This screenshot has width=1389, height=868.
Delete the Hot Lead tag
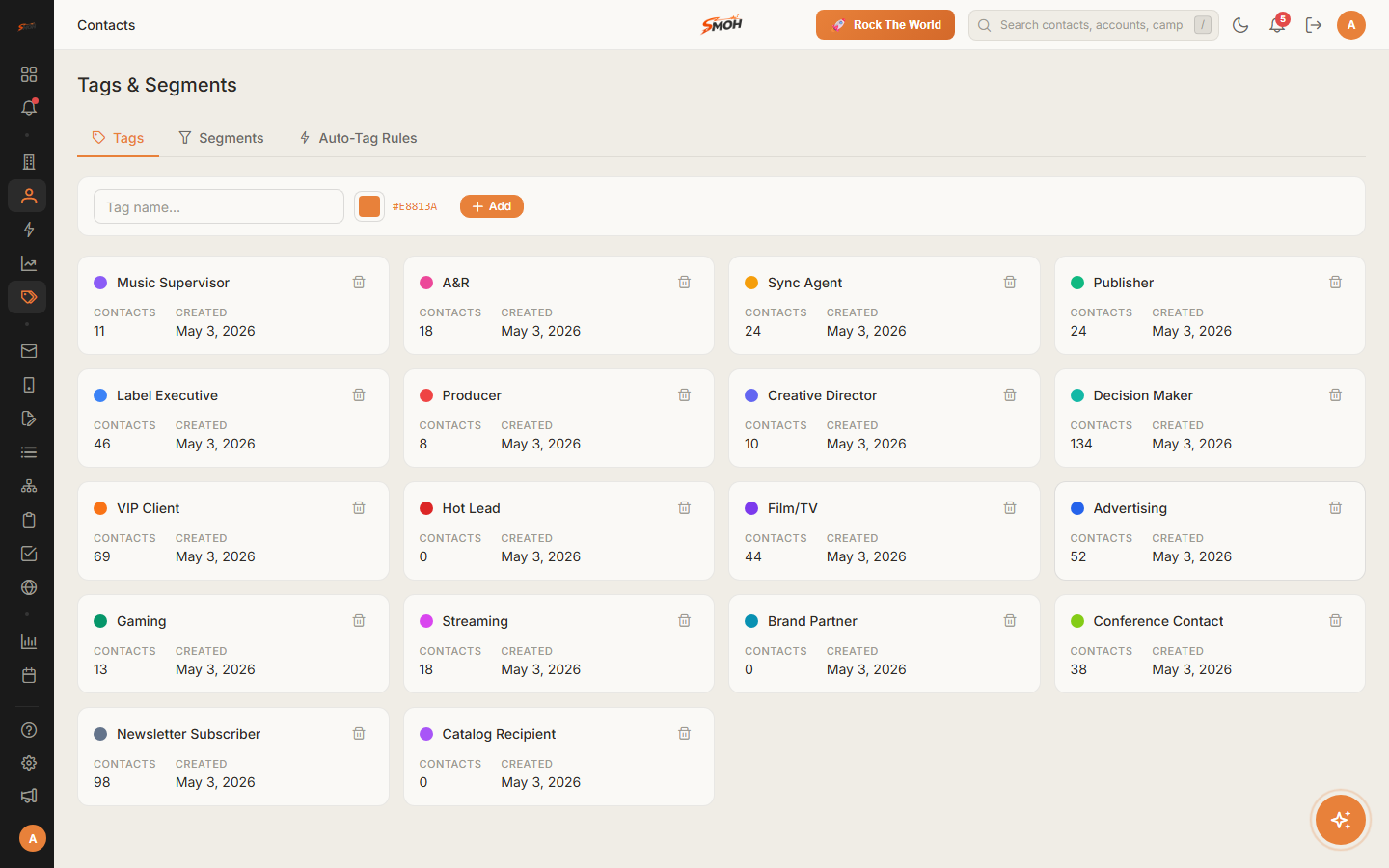click(684, 508)
